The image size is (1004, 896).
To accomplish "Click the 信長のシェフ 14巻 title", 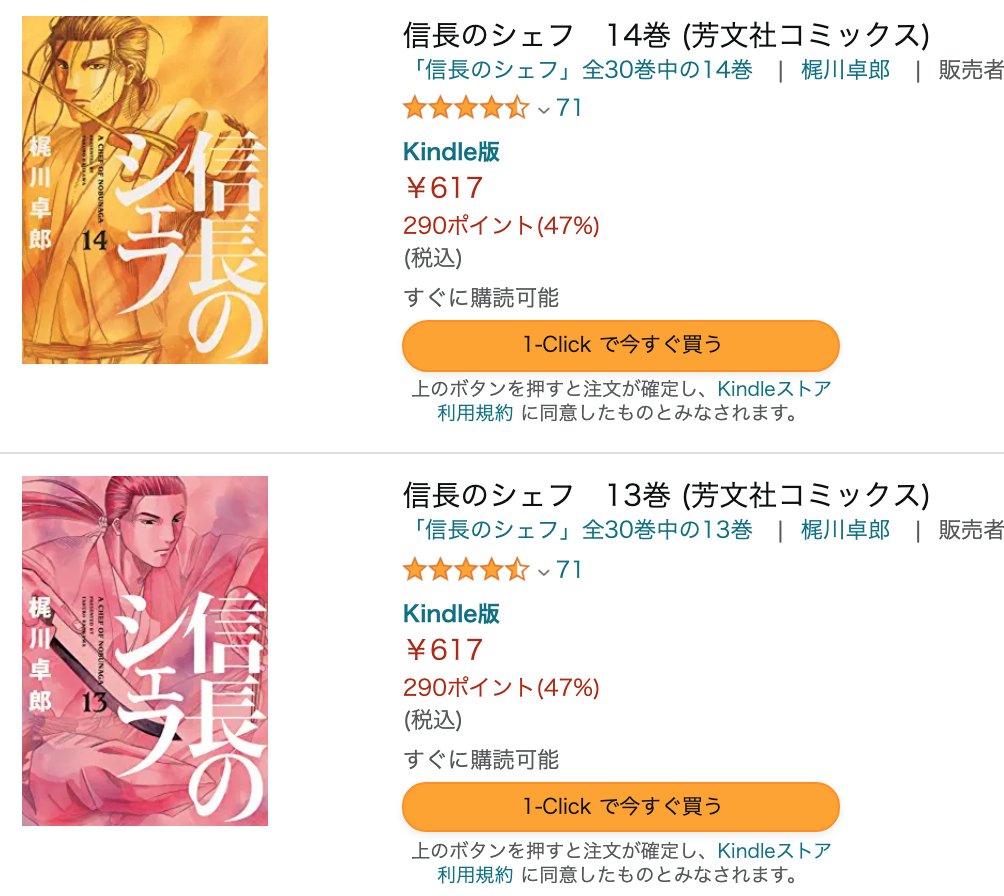I will tap(666, 35).
